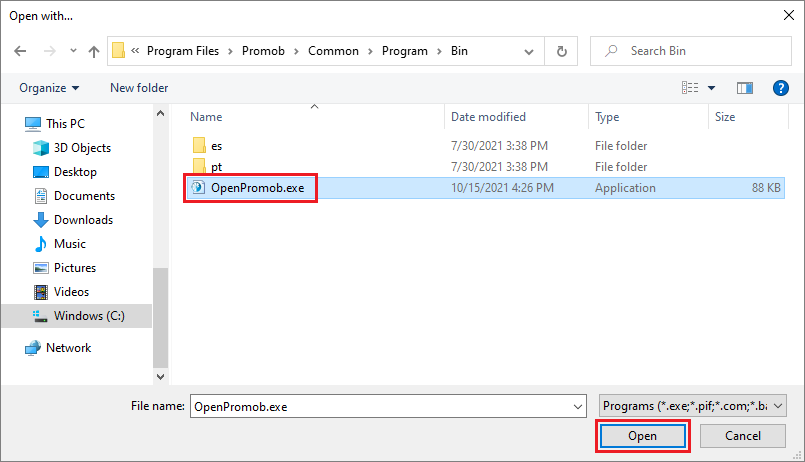This screenshot has width=805, height=462.
Task: Toggle the preview pane icon
Action: pyautogui.click(x=744, y=88)
